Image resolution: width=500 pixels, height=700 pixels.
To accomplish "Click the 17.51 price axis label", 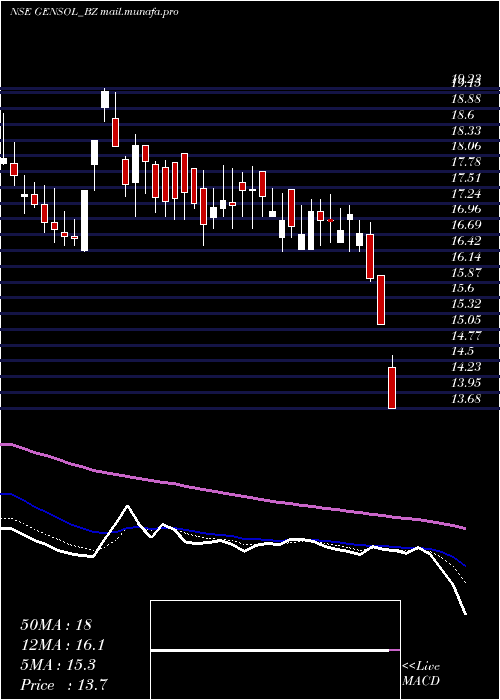I will click(466, 178).
